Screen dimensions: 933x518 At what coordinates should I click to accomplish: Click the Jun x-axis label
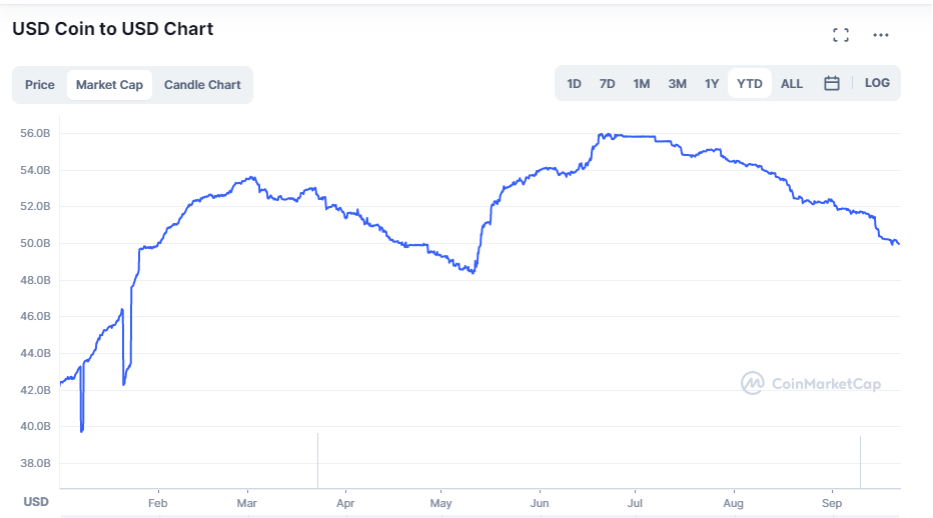coord(539,503)
